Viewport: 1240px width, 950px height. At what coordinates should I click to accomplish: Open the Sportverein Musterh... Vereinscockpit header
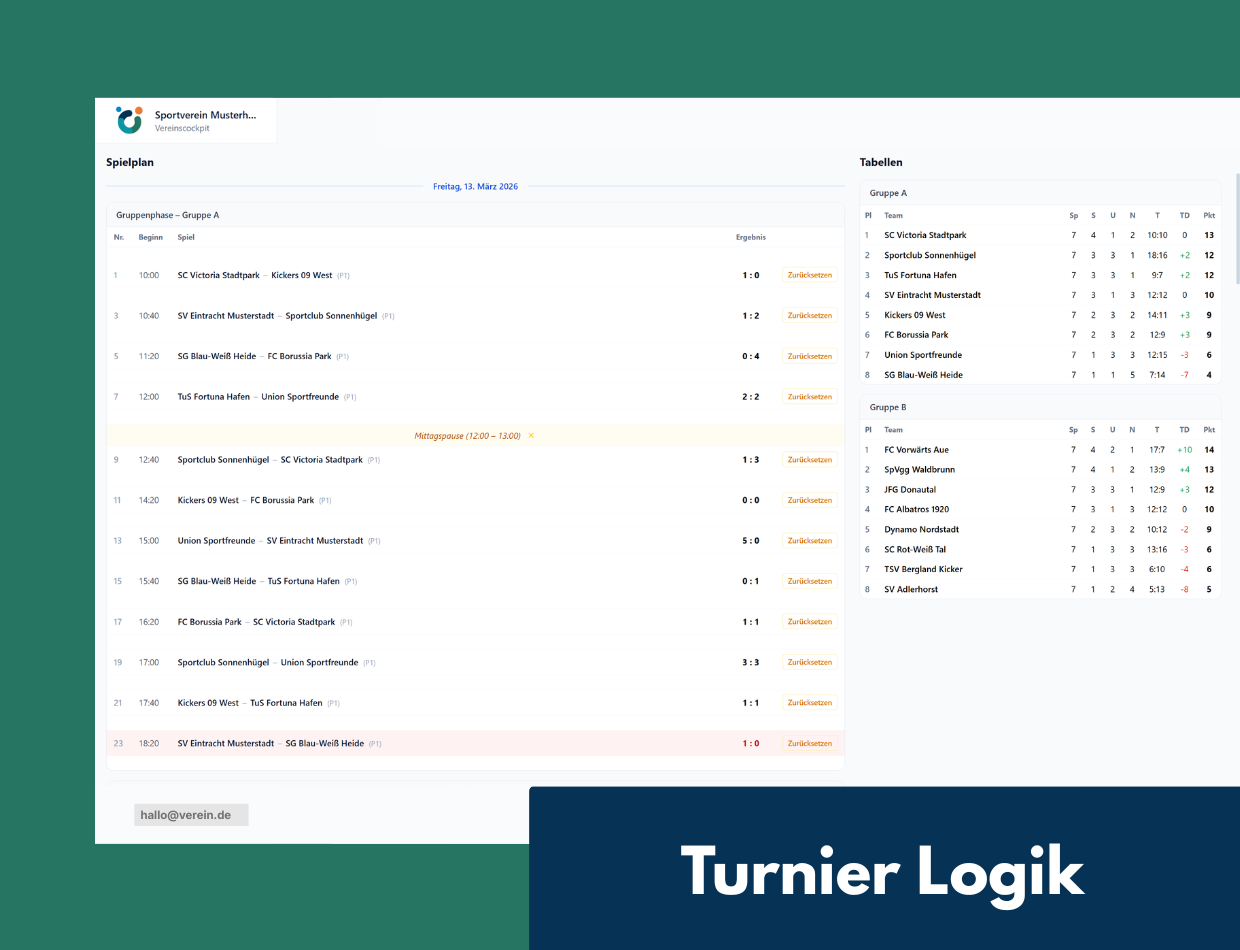[x=204, y=121]
